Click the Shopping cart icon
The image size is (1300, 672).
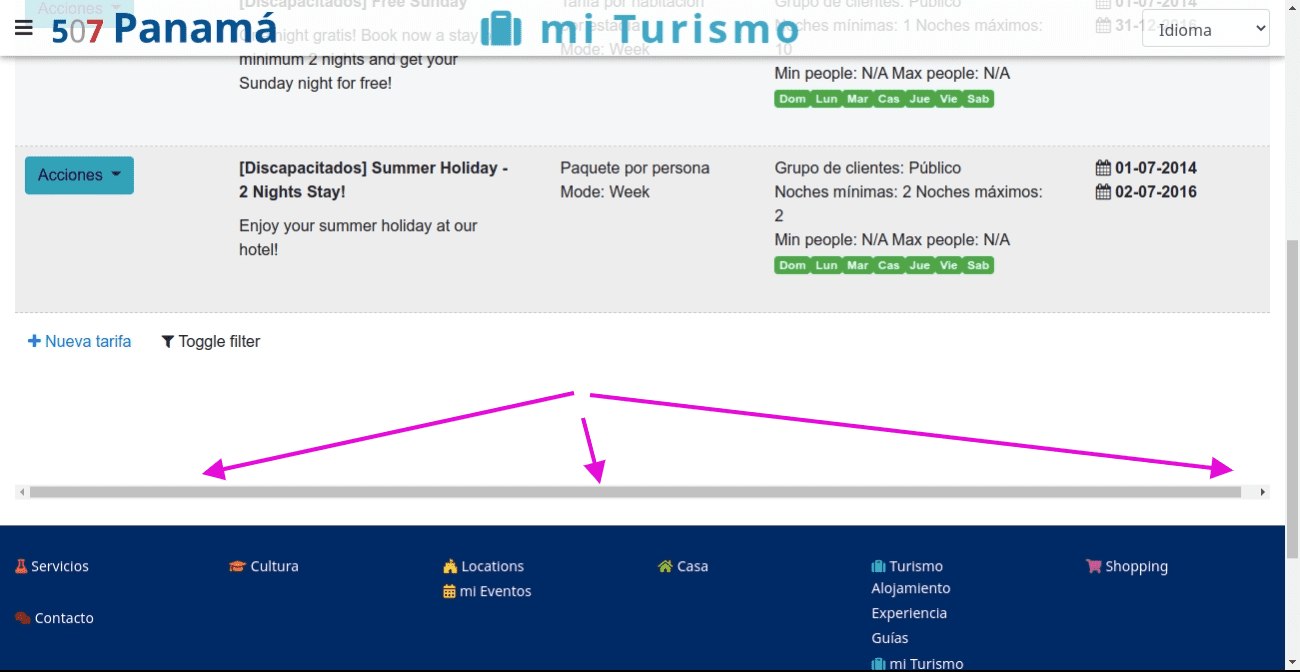[1093, 566]
